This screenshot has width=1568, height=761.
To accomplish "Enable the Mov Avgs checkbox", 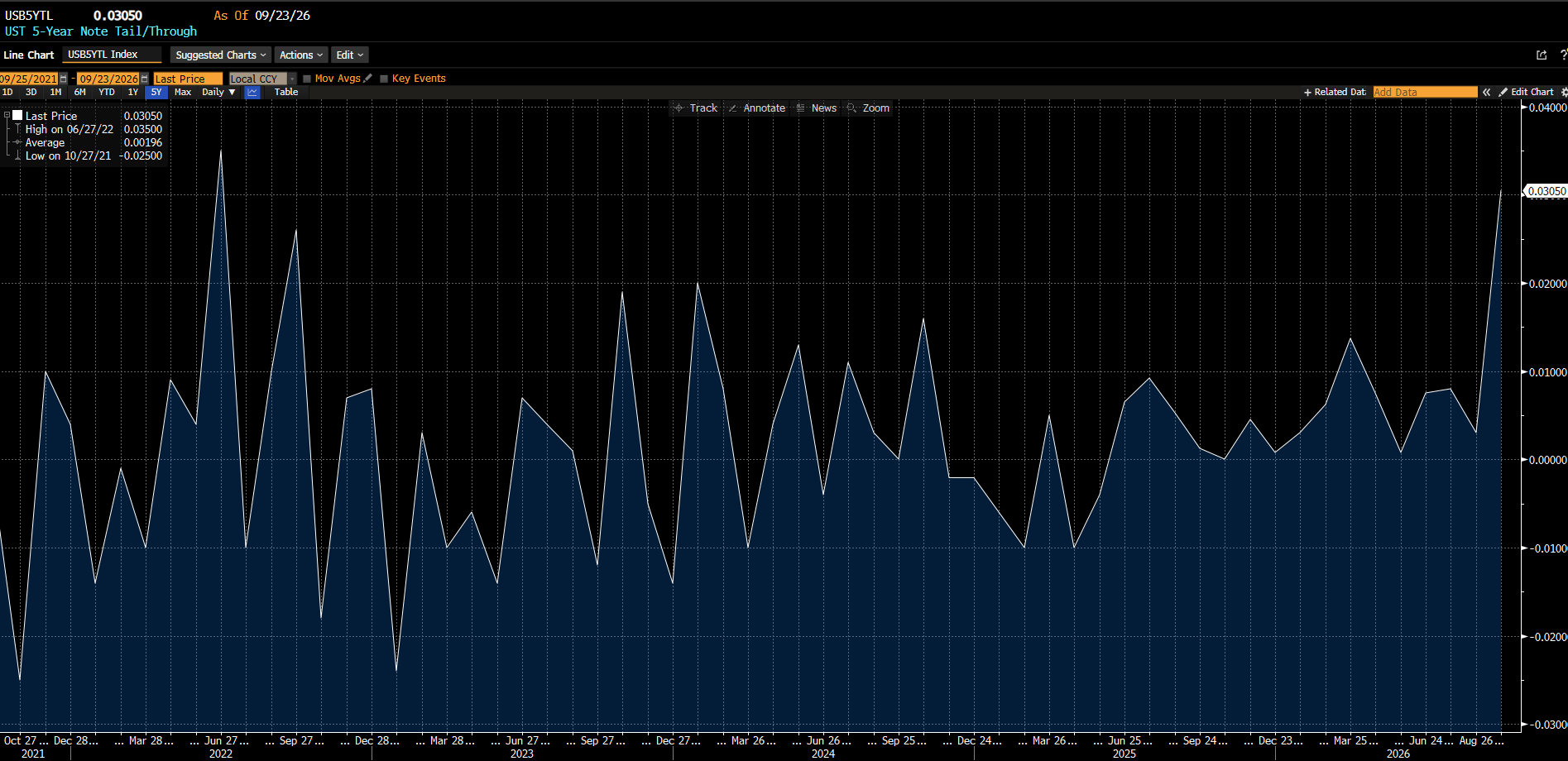I will (307, 79).
